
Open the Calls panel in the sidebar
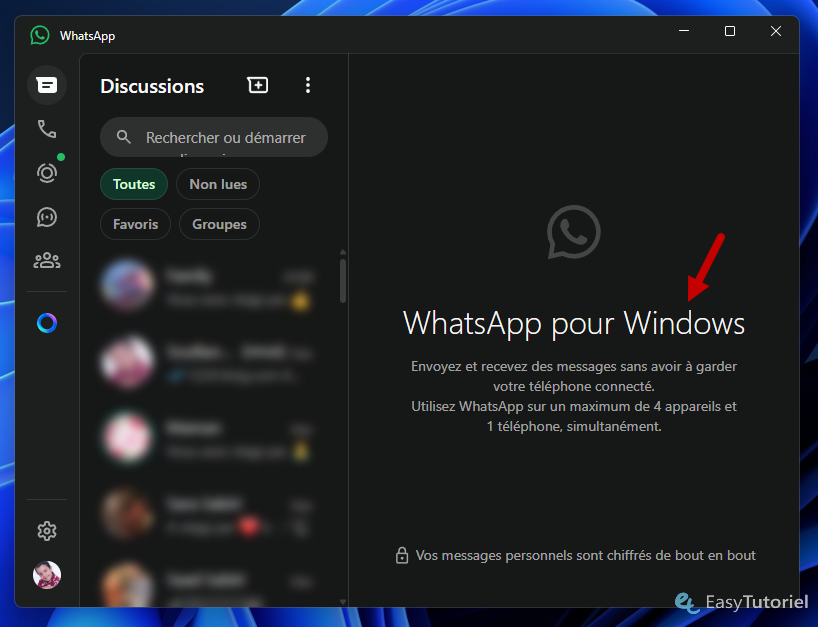46,129
